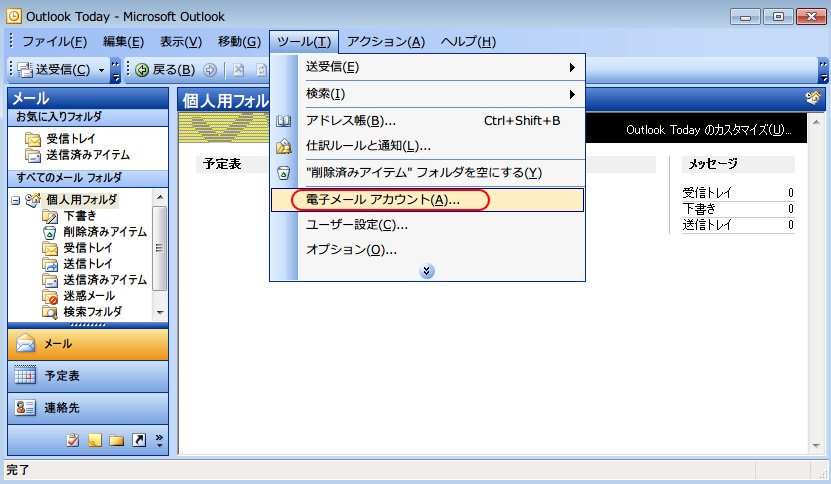The height and width of the screenshot is (484, 831).
Task: Click the empty Deleted Items trash icon
Action: coord(283,172)
